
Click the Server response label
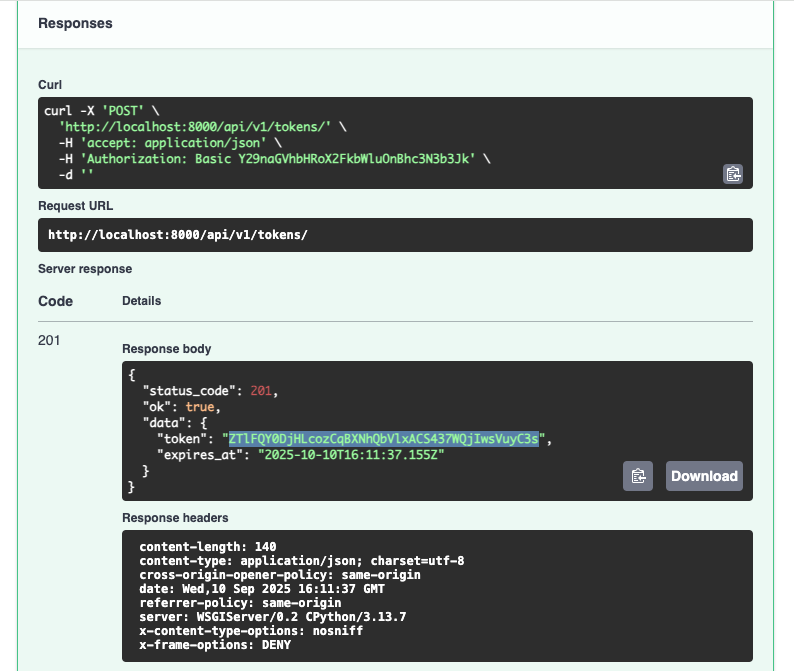click(85, 269)
